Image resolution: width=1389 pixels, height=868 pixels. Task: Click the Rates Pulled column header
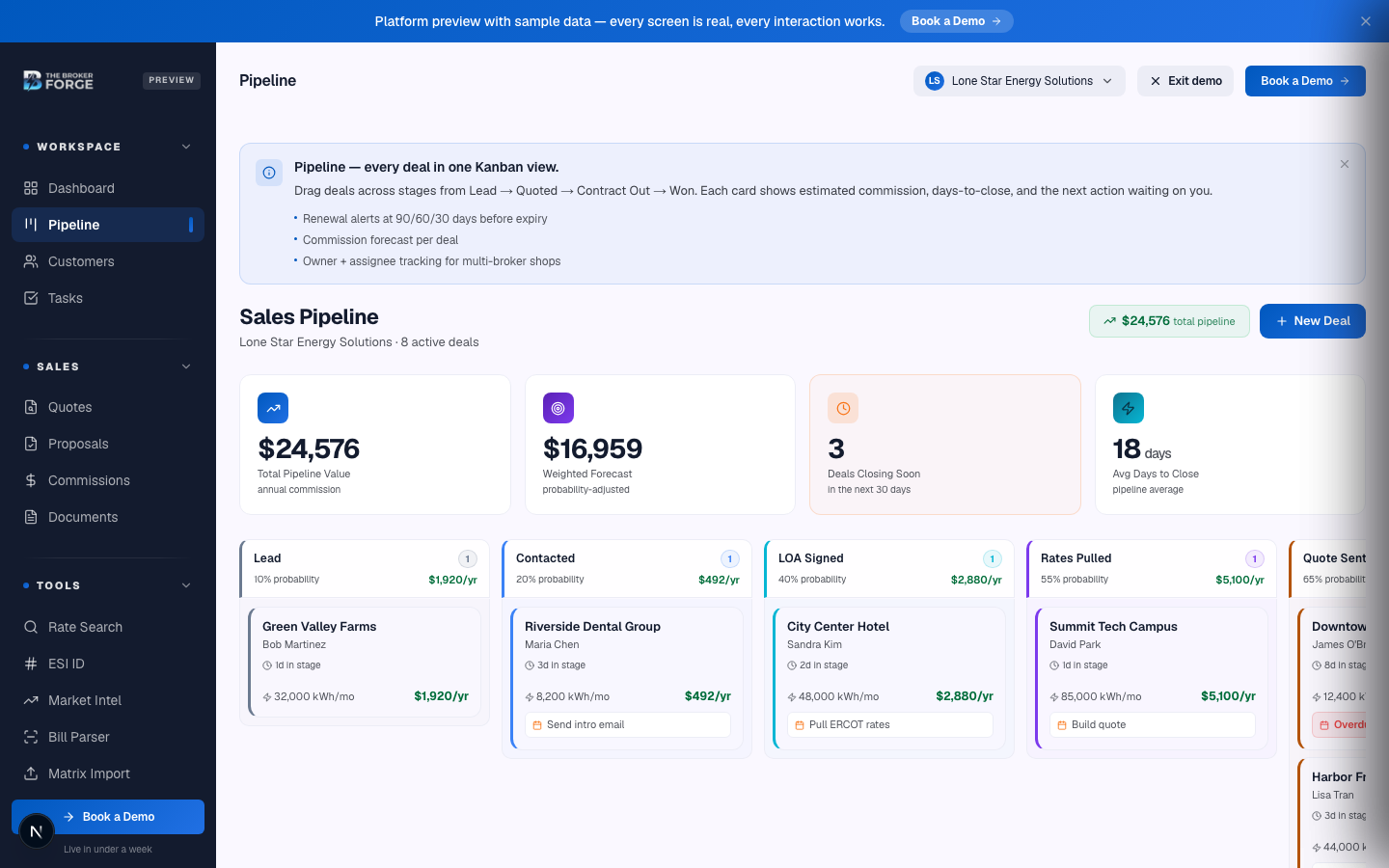coord(1152,568)
